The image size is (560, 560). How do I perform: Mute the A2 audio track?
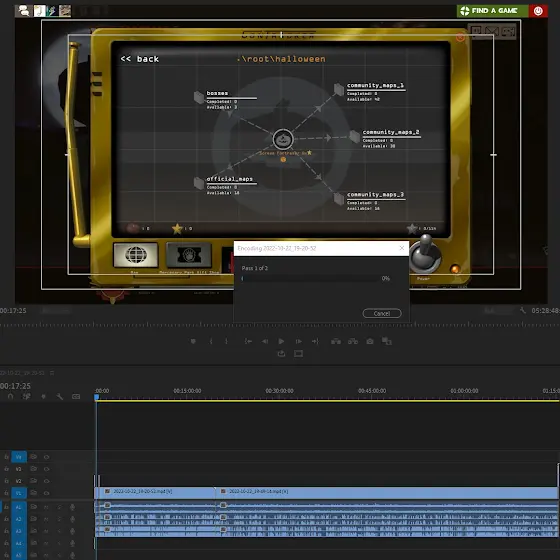click(x=46, y=519)
